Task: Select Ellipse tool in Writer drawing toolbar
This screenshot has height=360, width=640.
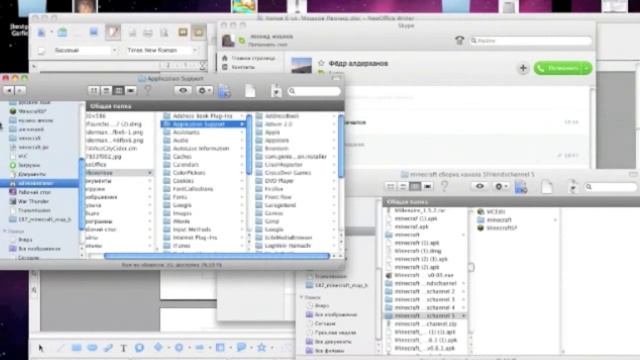Action: pyautogui.click(x=92, y=348)
